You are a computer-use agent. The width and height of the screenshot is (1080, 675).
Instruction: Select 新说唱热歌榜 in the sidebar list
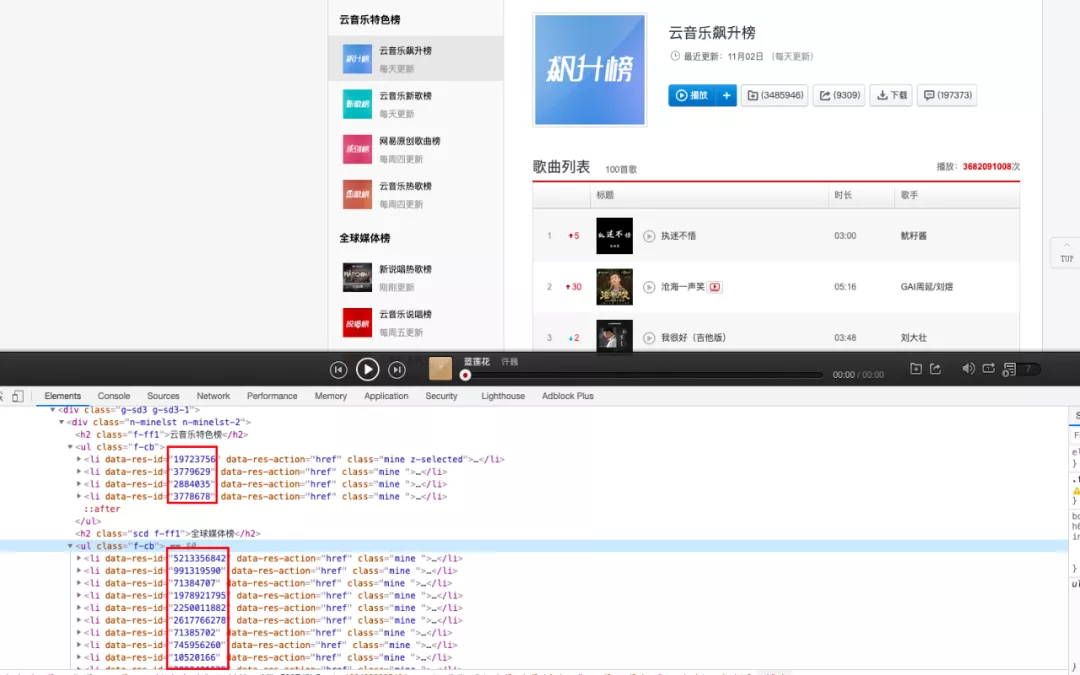416,278
